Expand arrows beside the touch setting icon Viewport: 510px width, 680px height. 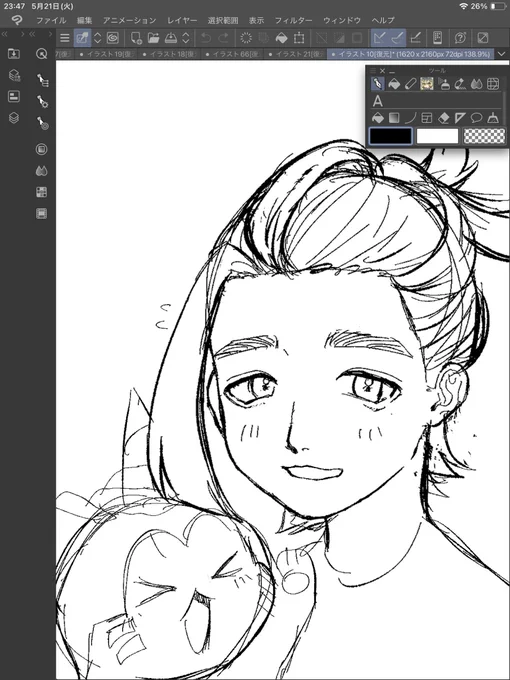coord(98,38)
